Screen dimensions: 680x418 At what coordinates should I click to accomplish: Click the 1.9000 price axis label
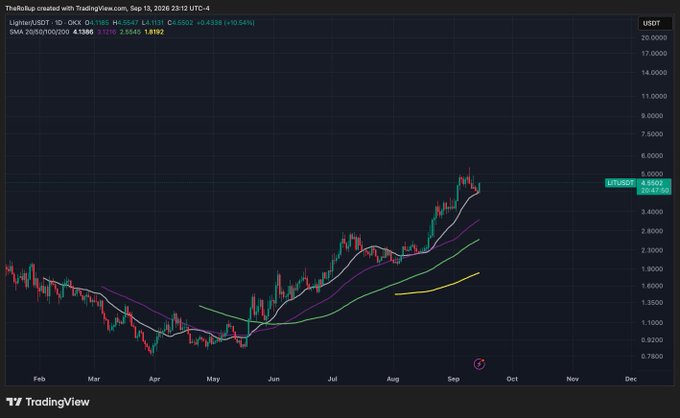coord(652,269)
